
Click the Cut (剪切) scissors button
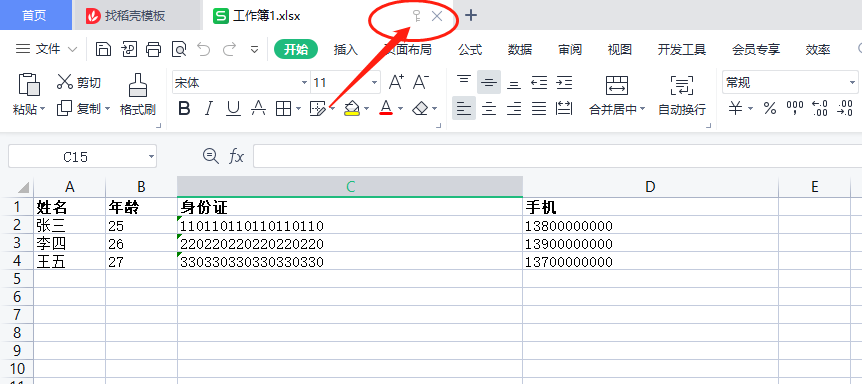click(79, 82)
